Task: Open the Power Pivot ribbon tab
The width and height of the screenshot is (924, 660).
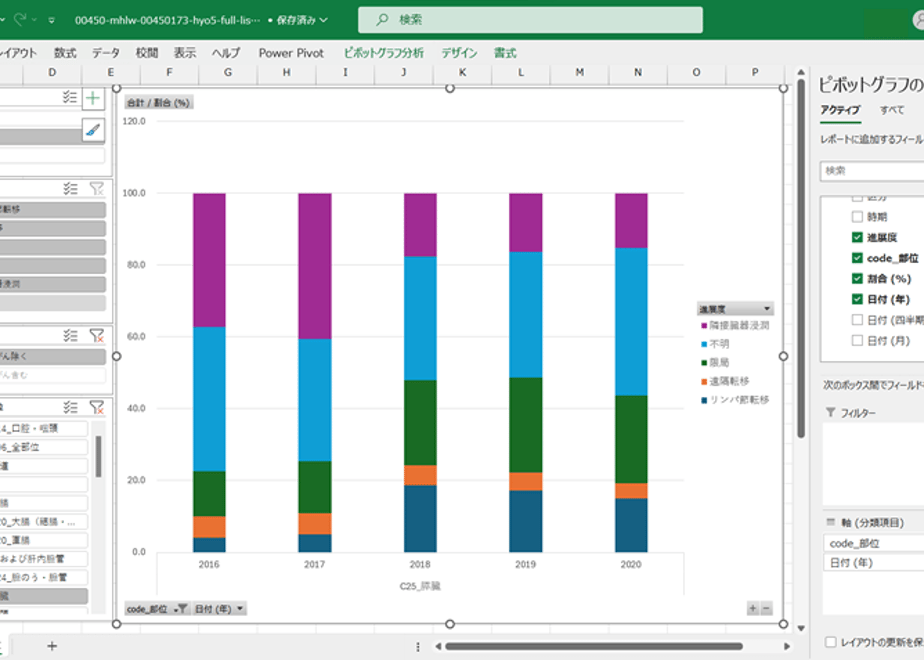Action: pyautogui.click(x=291, y=53)
